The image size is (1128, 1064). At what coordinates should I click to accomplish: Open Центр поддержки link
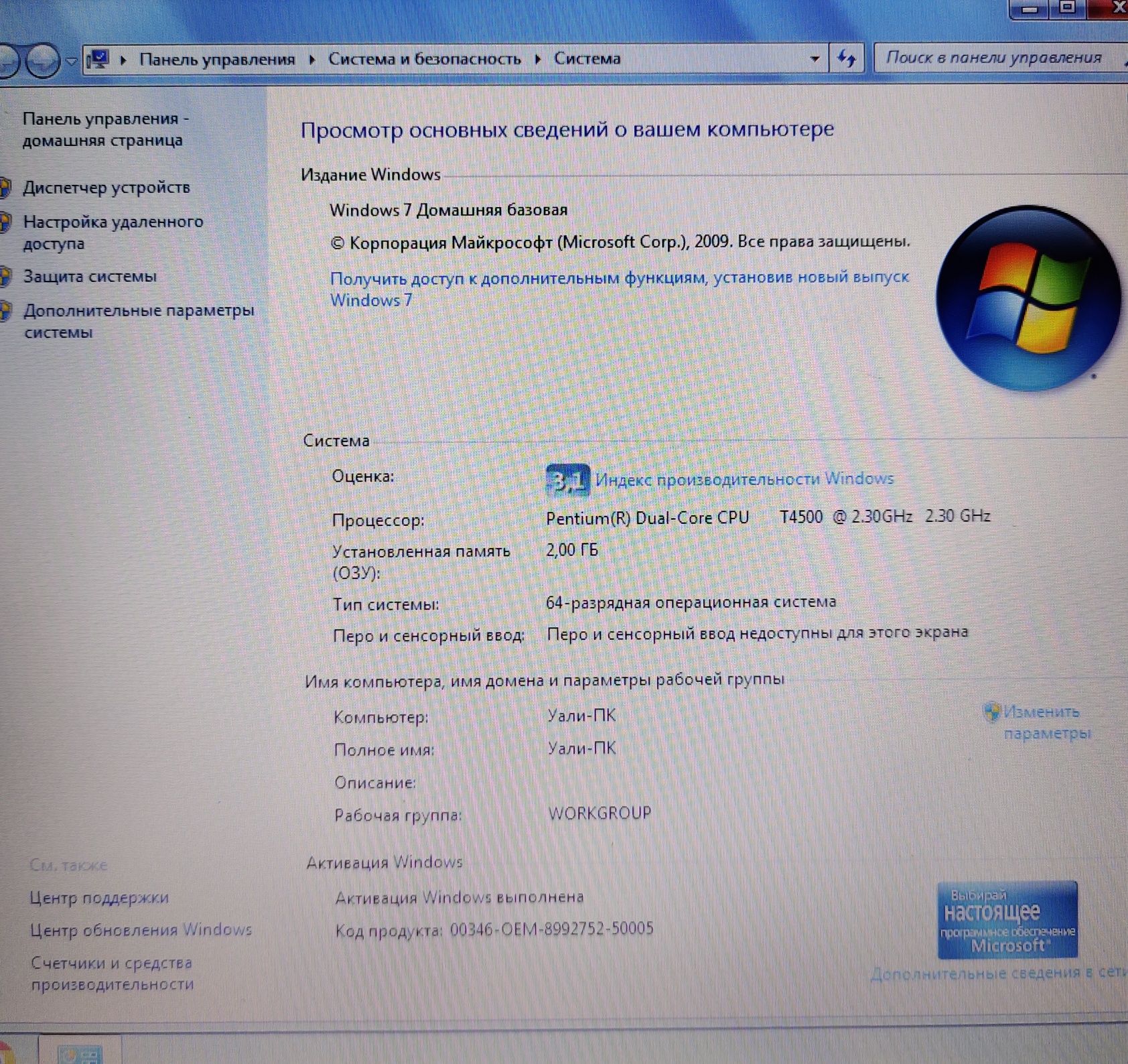point(99,898)
